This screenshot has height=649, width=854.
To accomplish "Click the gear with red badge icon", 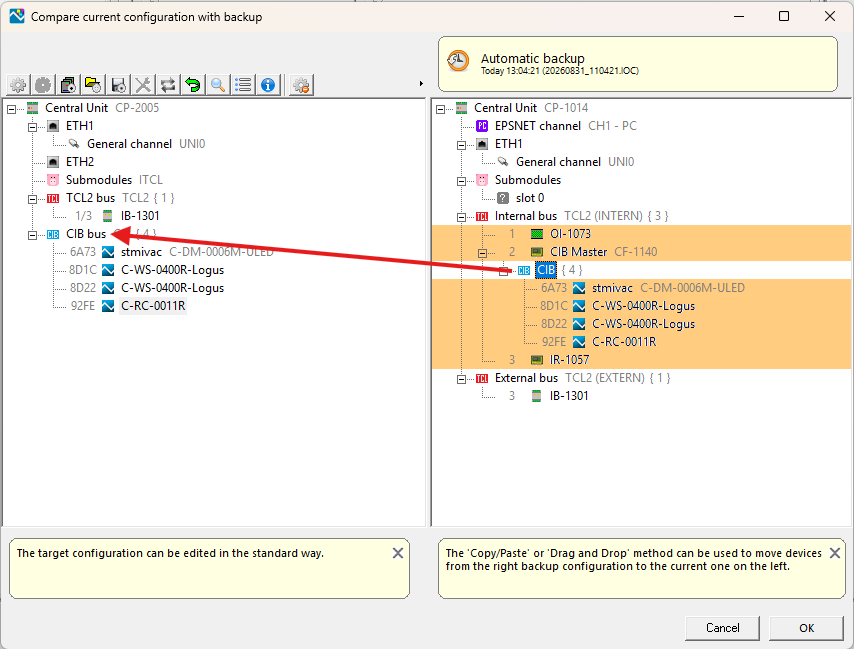I will click(301, 85).
